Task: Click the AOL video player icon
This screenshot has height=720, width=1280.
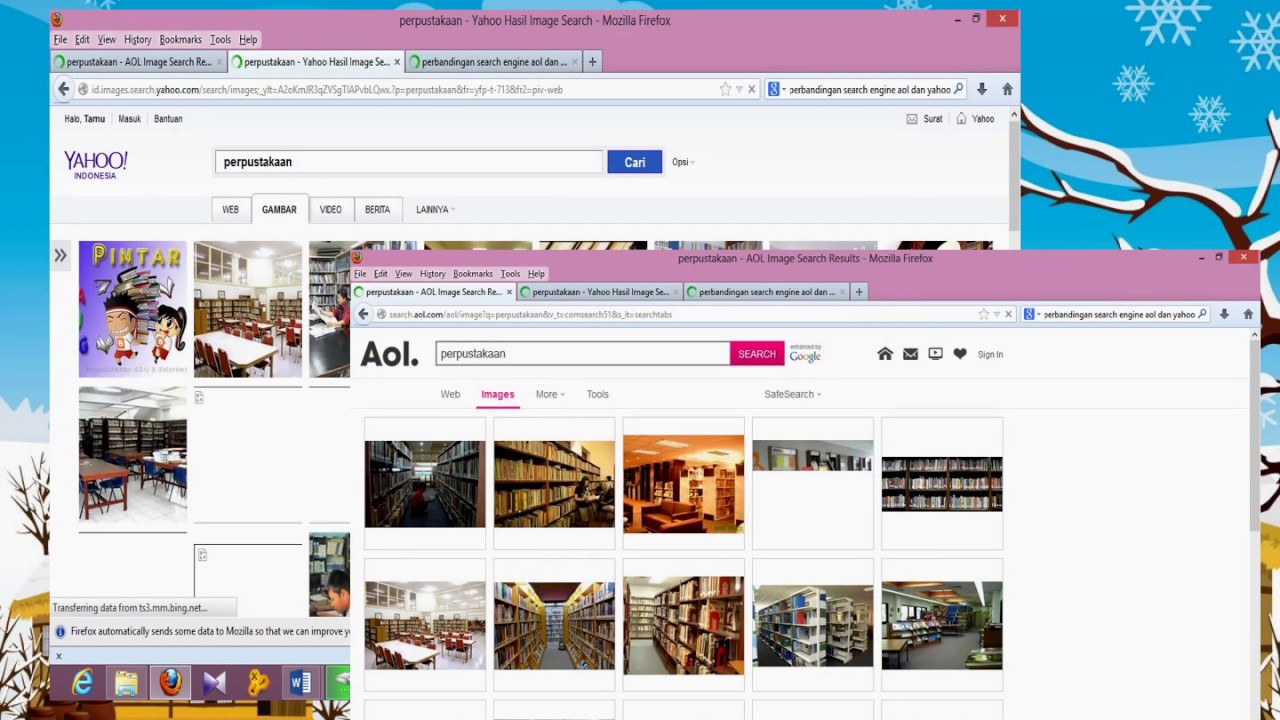Action: (935, 354)
